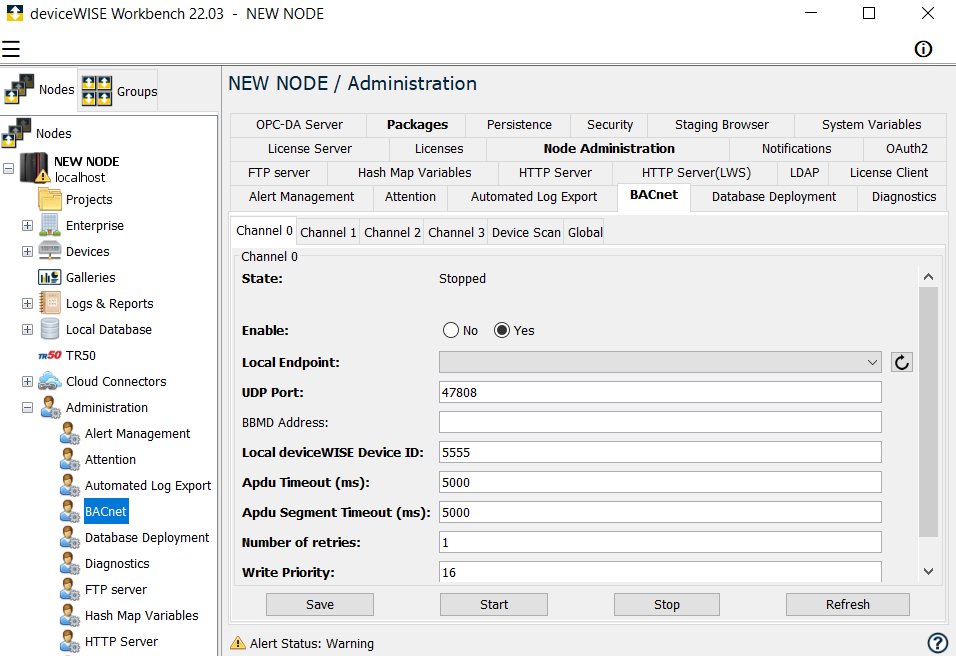Click the Diagnostics tree item icon
Screen dimensions: 956x656
pyautogui.click(x=70, y=563)
